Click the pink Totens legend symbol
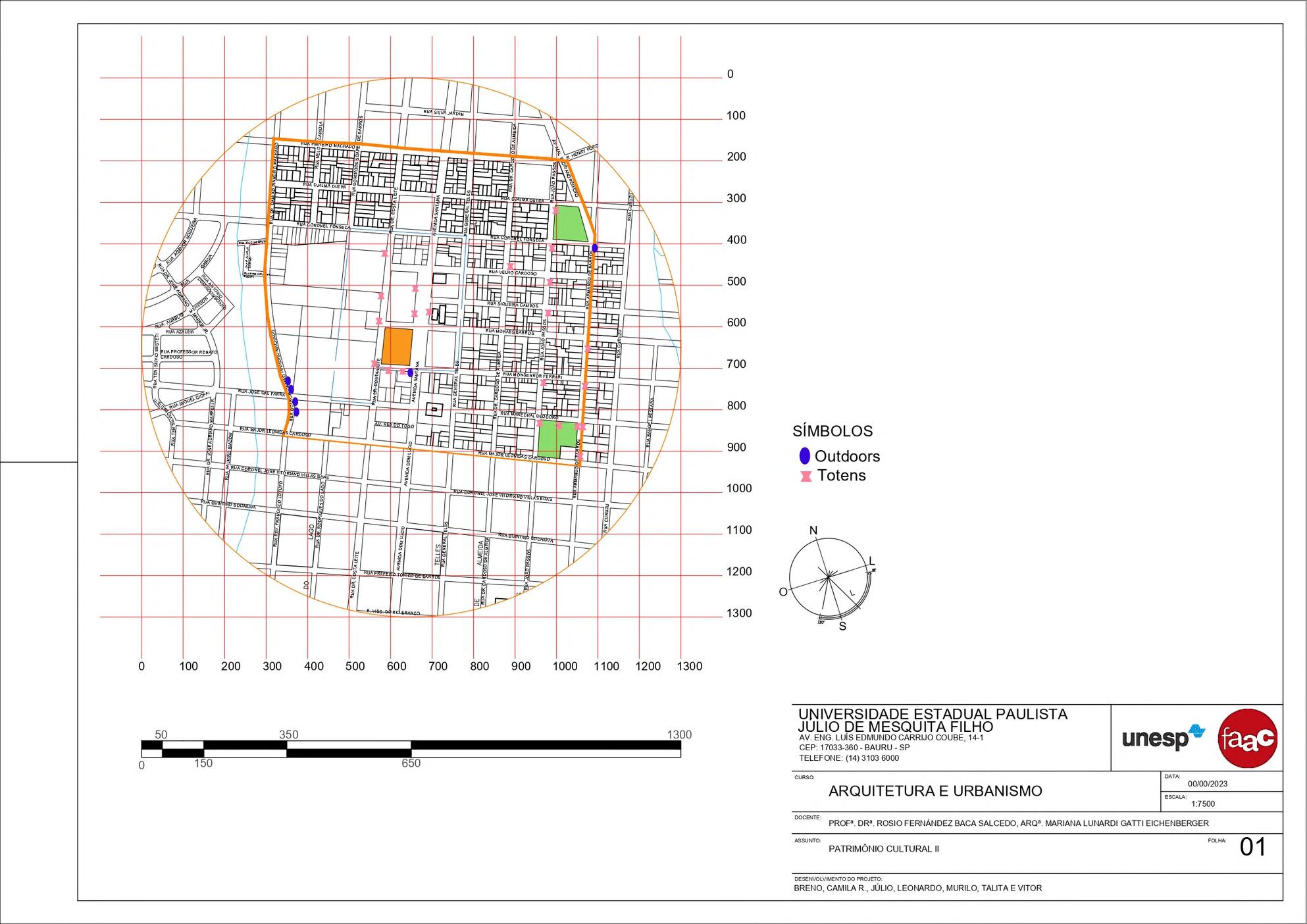 pos(806,476)
